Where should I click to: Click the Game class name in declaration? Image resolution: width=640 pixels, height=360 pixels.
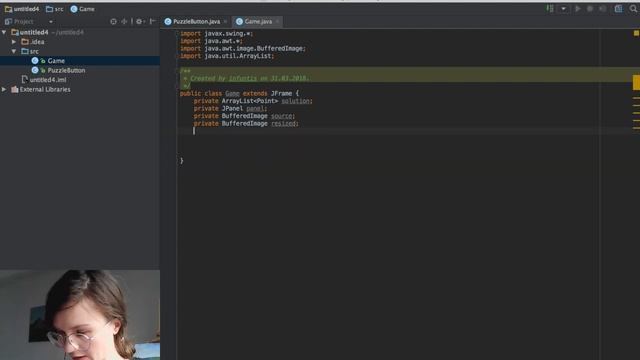click(232, 93)
